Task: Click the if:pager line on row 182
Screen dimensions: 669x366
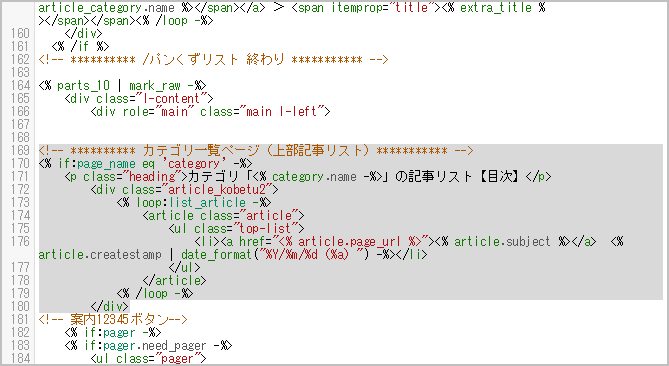Action: (x=113, y=332)
